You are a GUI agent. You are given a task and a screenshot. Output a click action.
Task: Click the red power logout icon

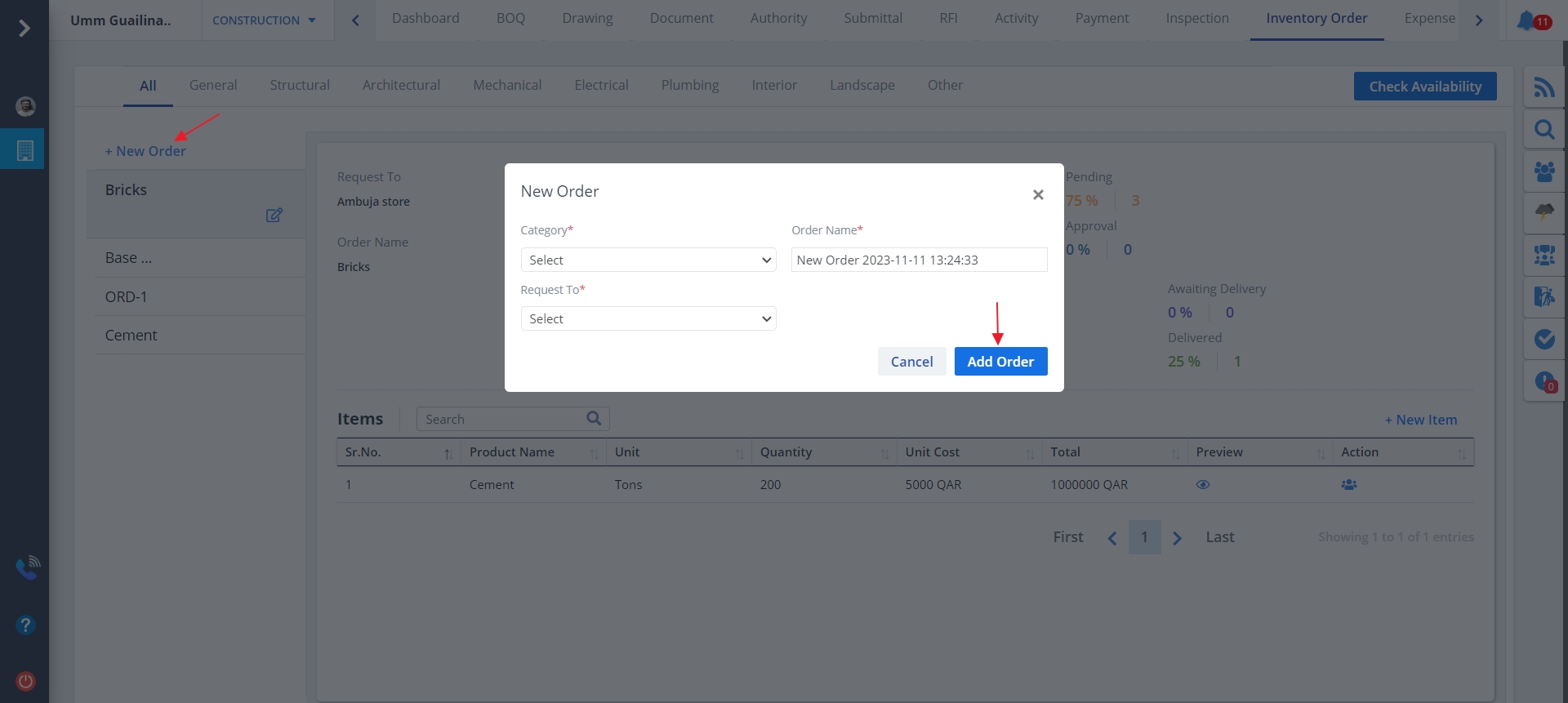pyautogui.click(x=25, y=681)
